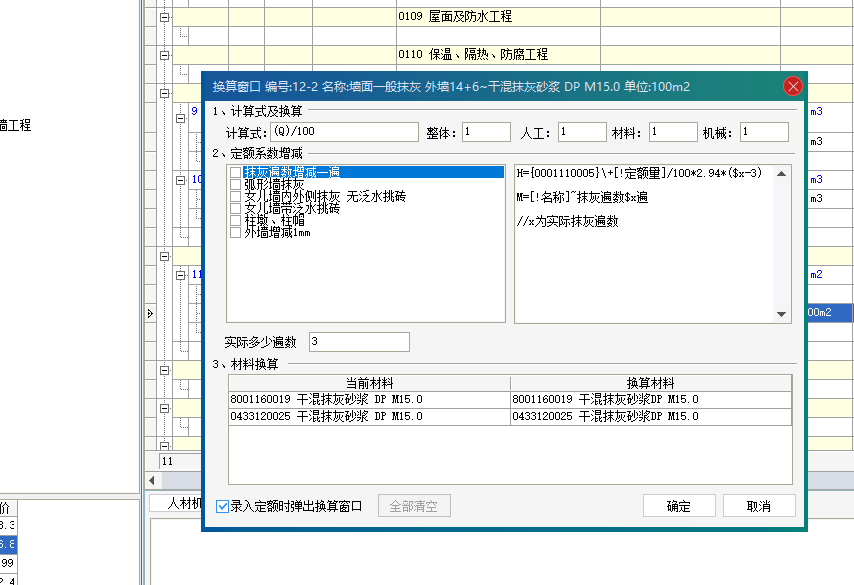The height and width of the screenshot is (585, 854).
Task: Collapse tree node of item 11
Action: point(181,275)
